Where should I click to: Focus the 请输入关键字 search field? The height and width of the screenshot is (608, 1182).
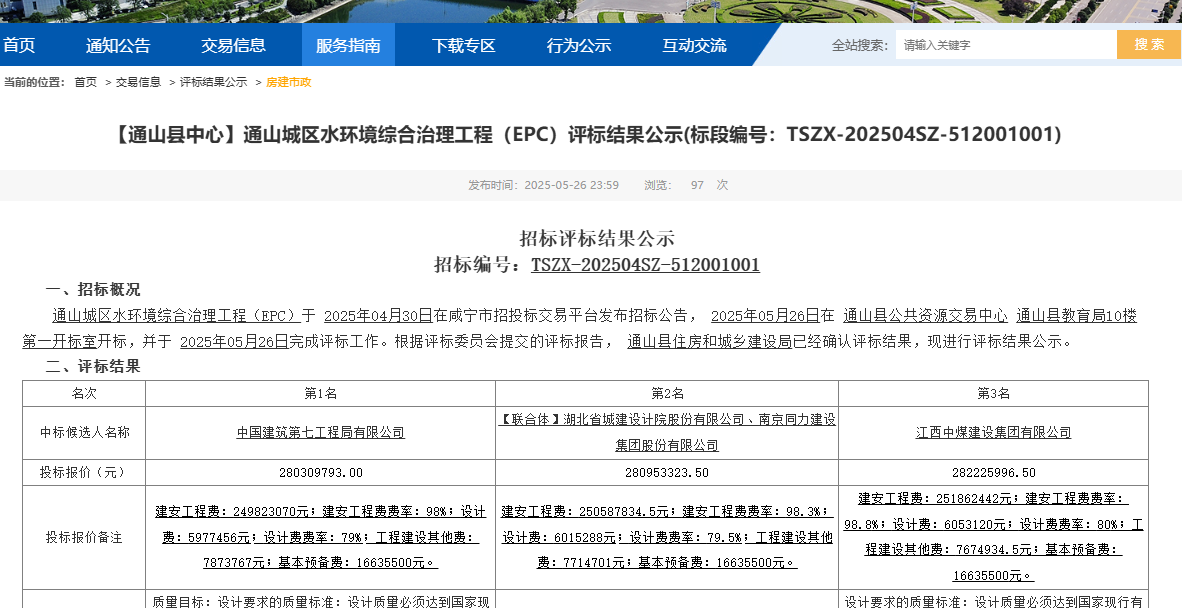tap(1006, 45)
